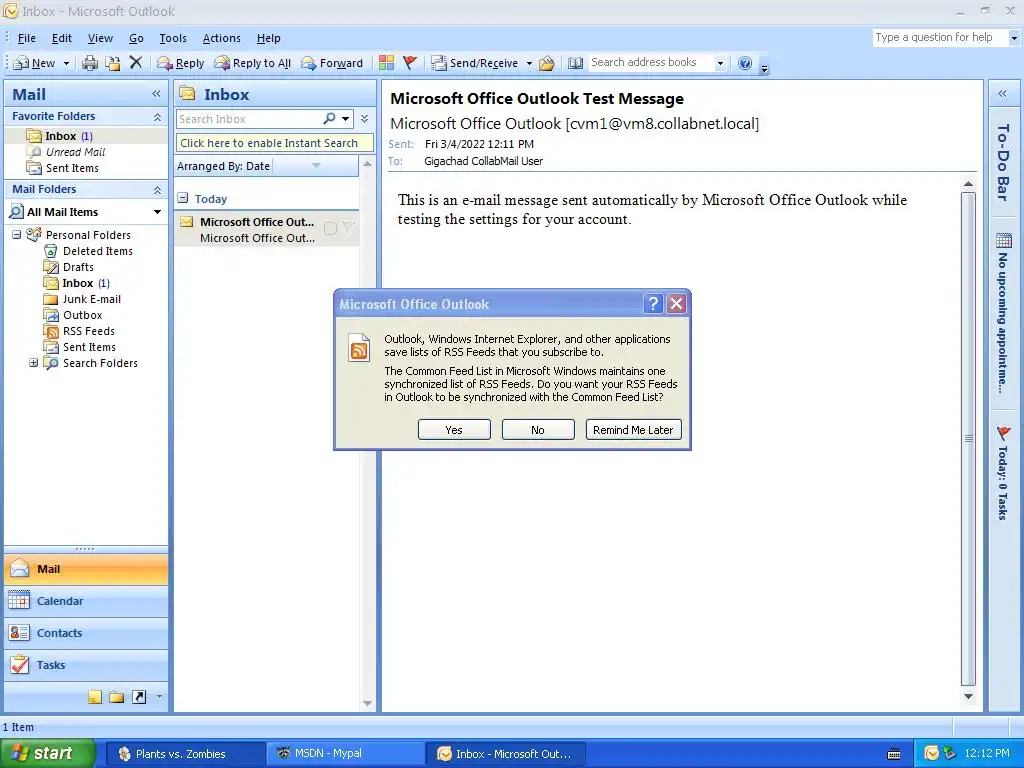Expand the To-Do Bar chevron
Viewport: 1024px width, 768px height.
pos(1002,93)
